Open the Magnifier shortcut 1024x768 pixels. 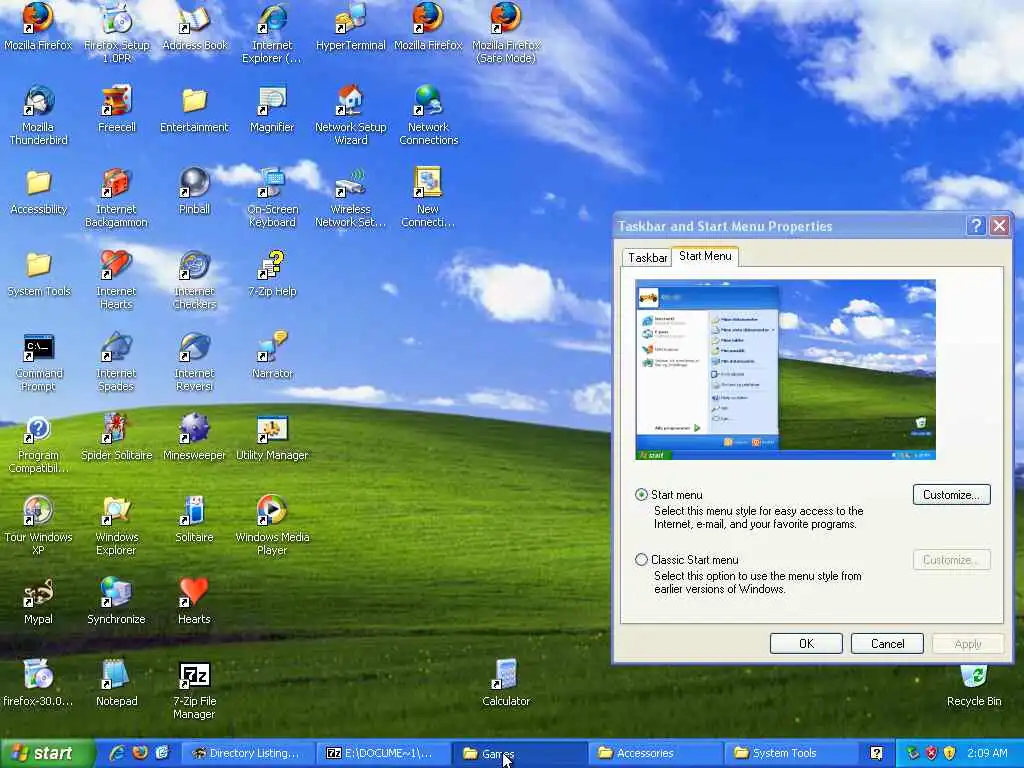pyautogui.click(x=272, y=108)
